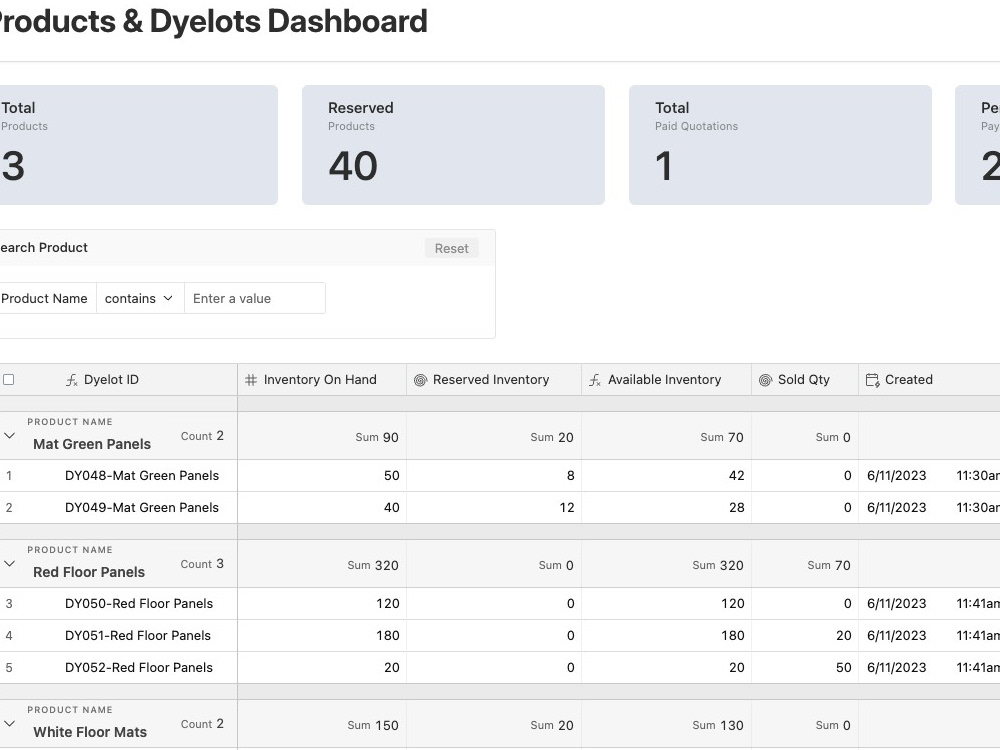Click Created date 6/11/2023 for DY050
The width and height of the screenshot is (1000, 750).
(x=896, y=604)
